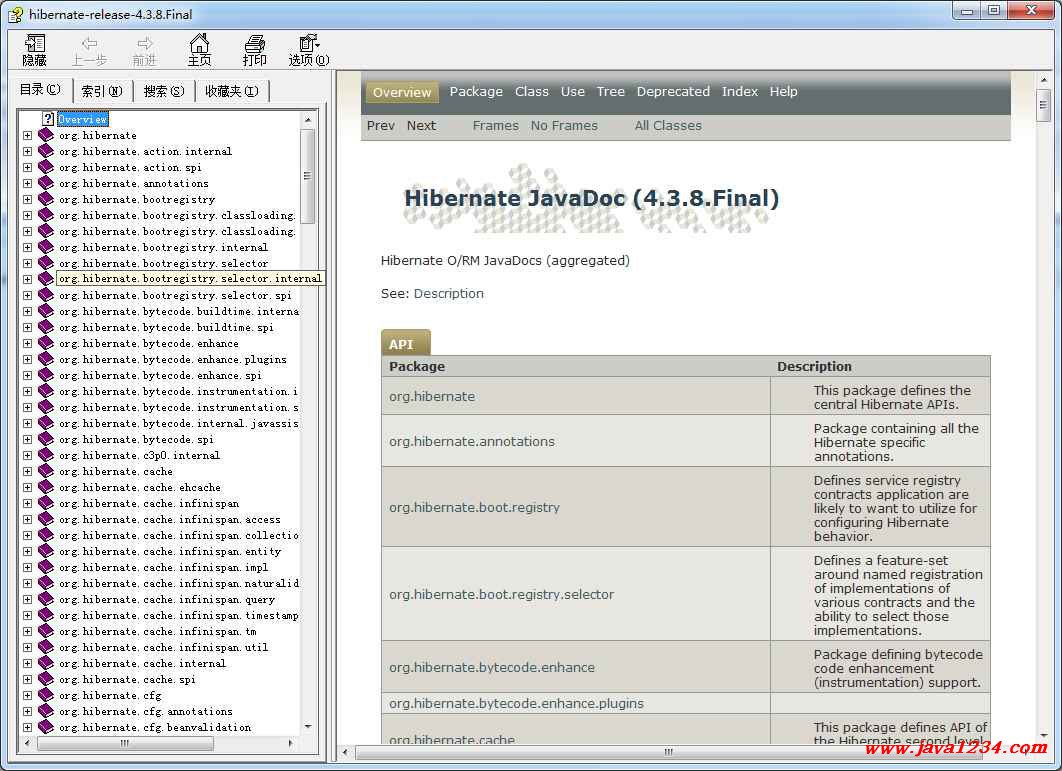Open Index in the JavaDoc navigation bar
The image size is (1062, 771).
coord(740,91)
